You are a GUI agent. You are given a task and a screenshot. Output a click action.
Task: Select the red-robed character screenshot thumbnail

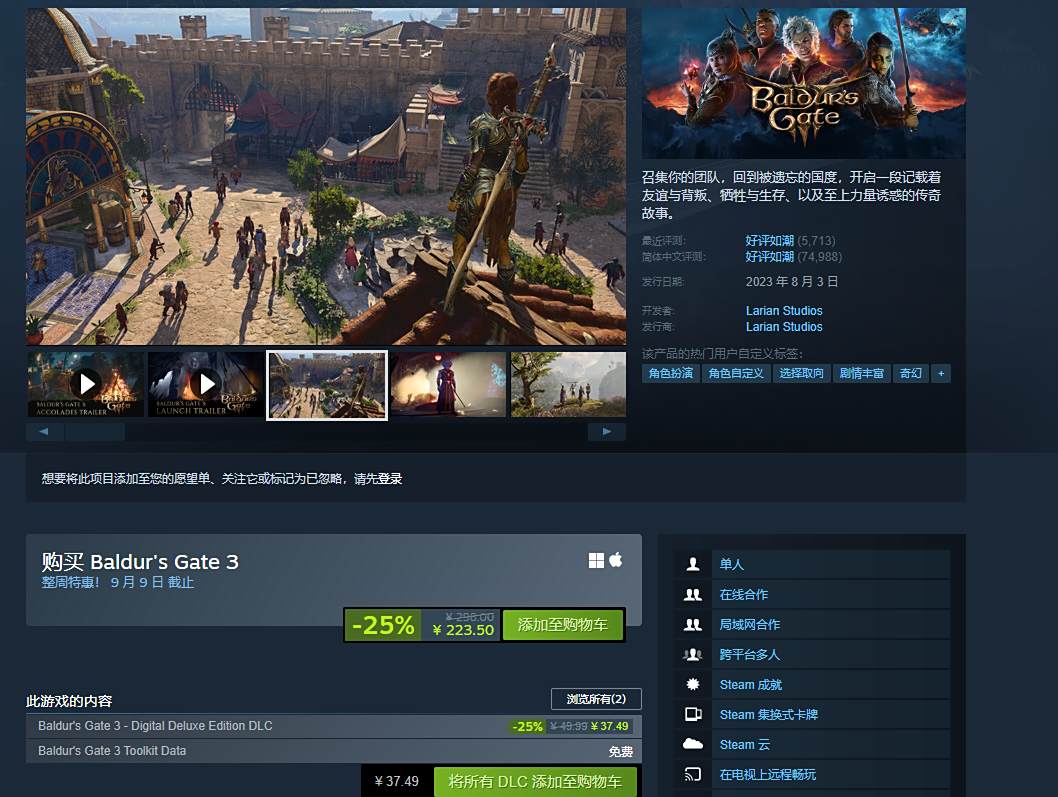point(448,384)
